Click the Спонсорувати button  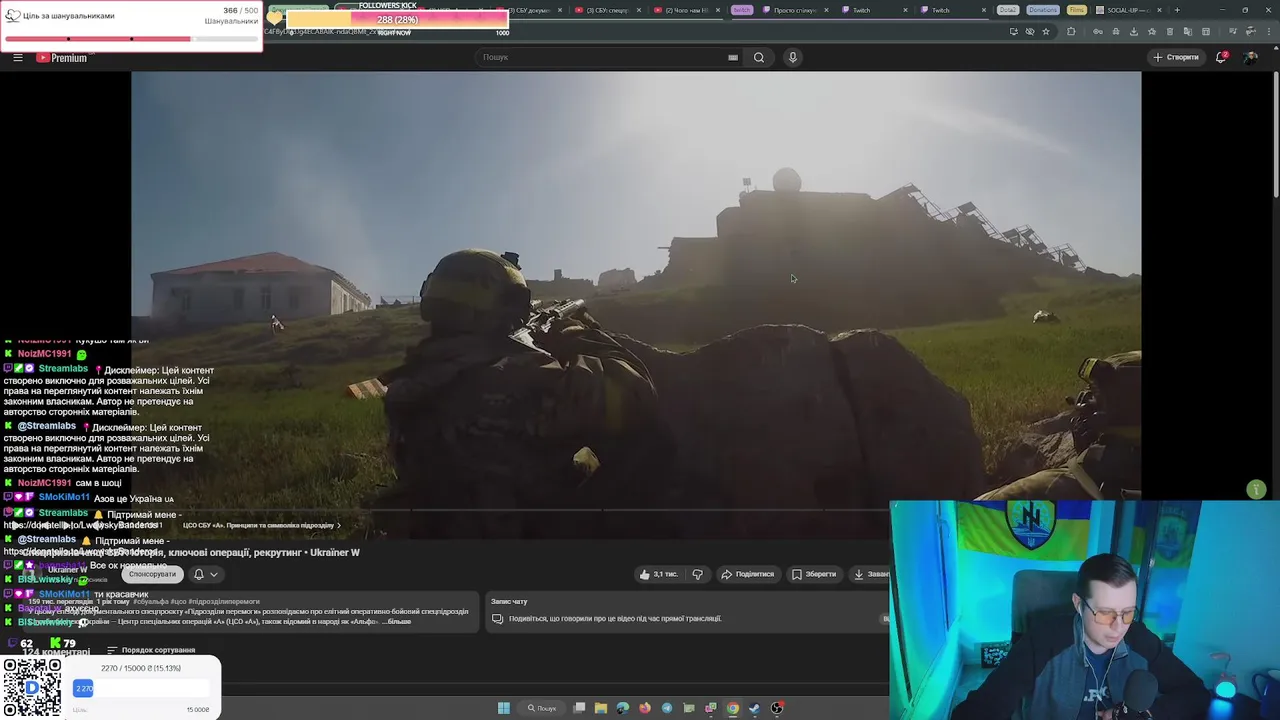tap(152, 574)
